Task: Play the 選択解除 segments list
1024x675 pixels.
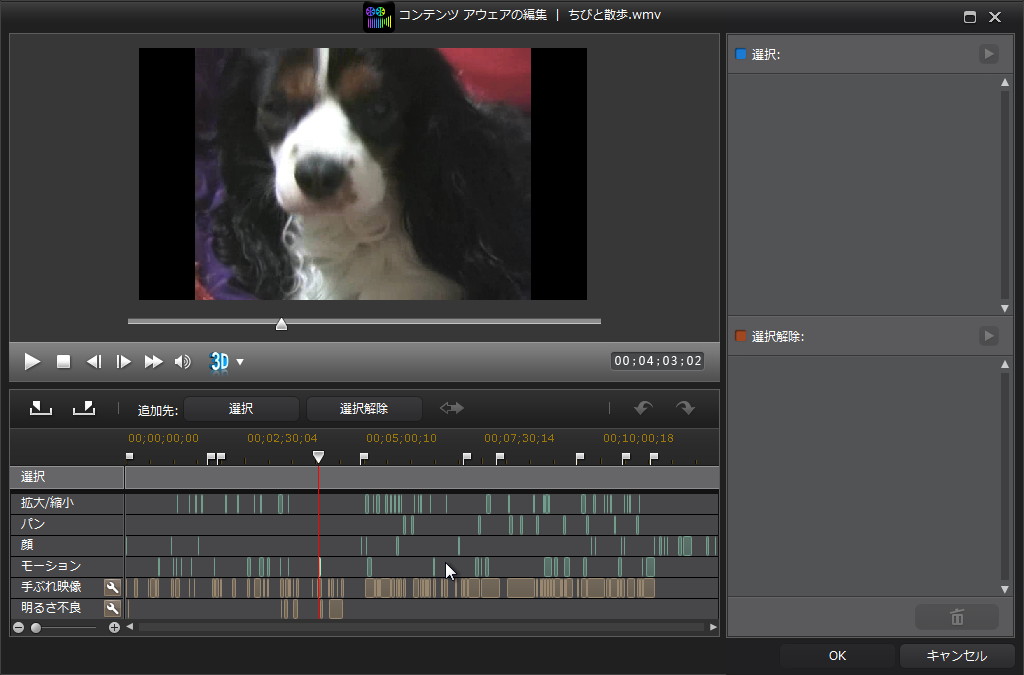Action: click(989, 336)
